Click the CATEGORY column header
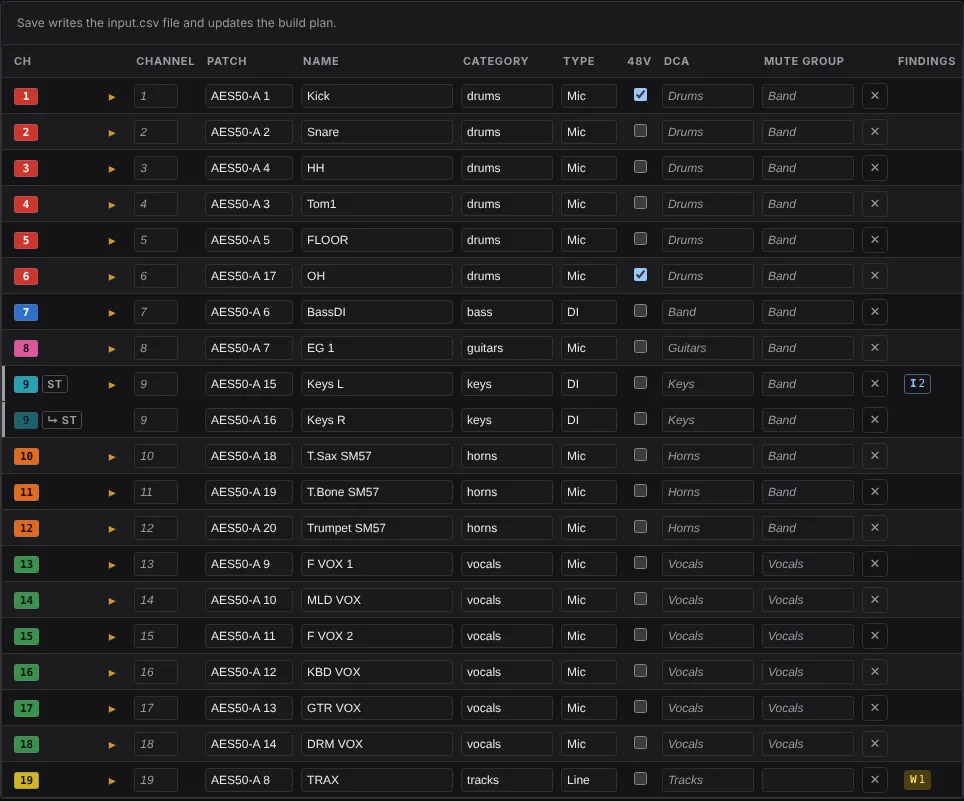The image size is (964, 801). pyautogui.click(x=495, y=61)
